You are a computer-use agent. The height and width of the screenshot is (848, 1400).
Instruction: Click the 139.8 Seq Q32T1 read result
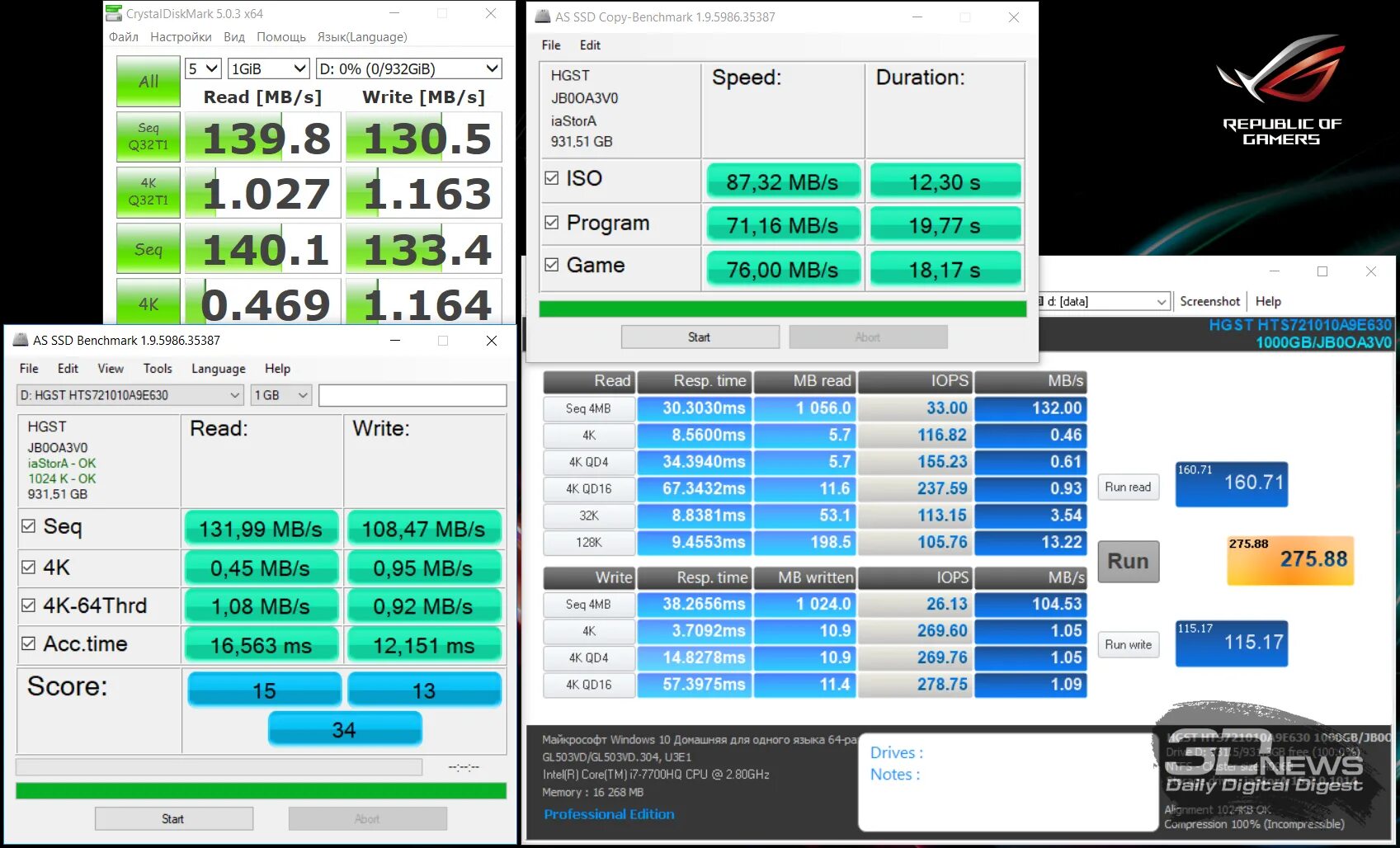click(x=262, y=138)
